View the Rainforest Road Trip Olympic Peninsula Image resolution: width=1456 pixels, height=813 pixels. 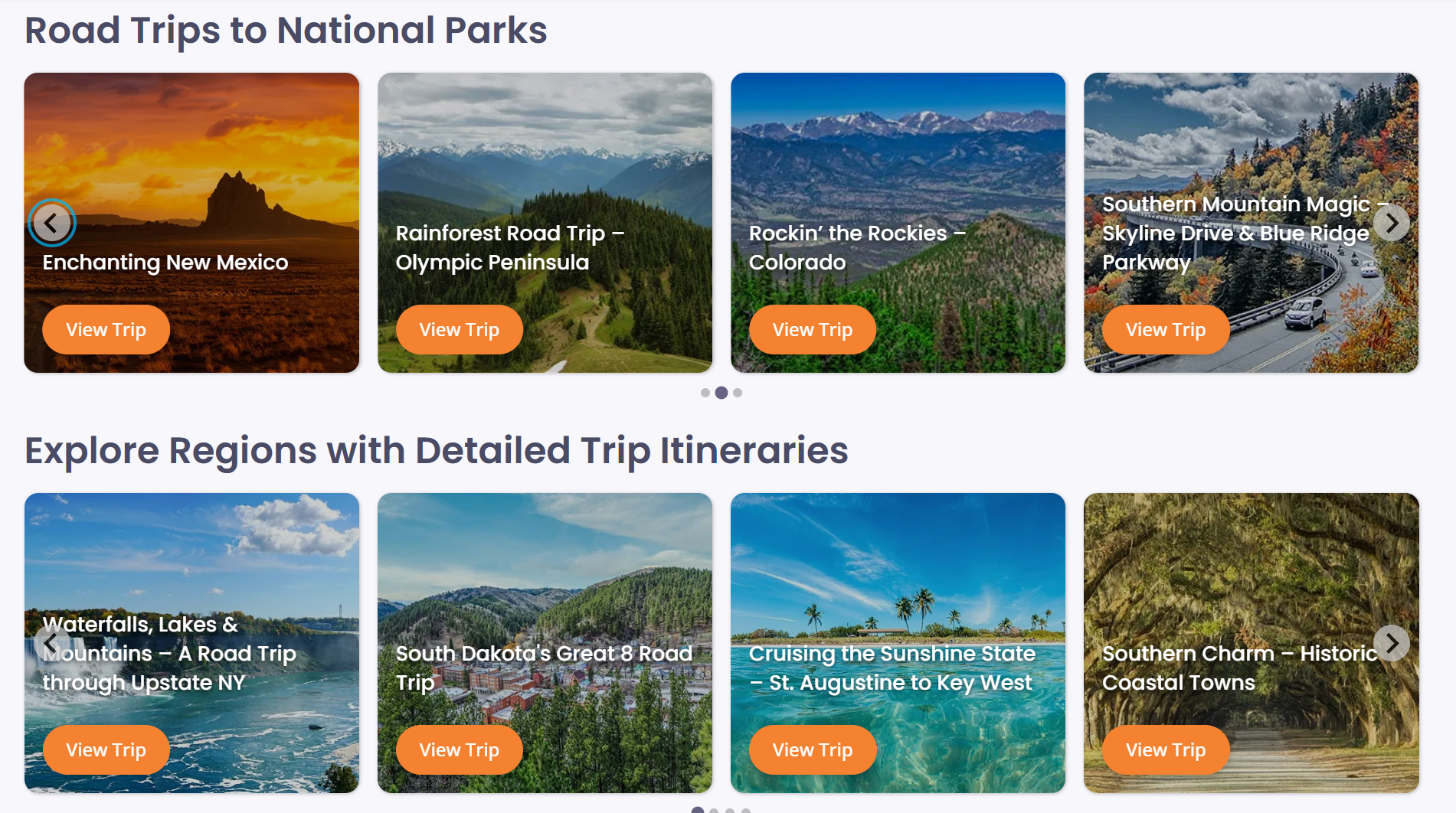pos(459,330)
